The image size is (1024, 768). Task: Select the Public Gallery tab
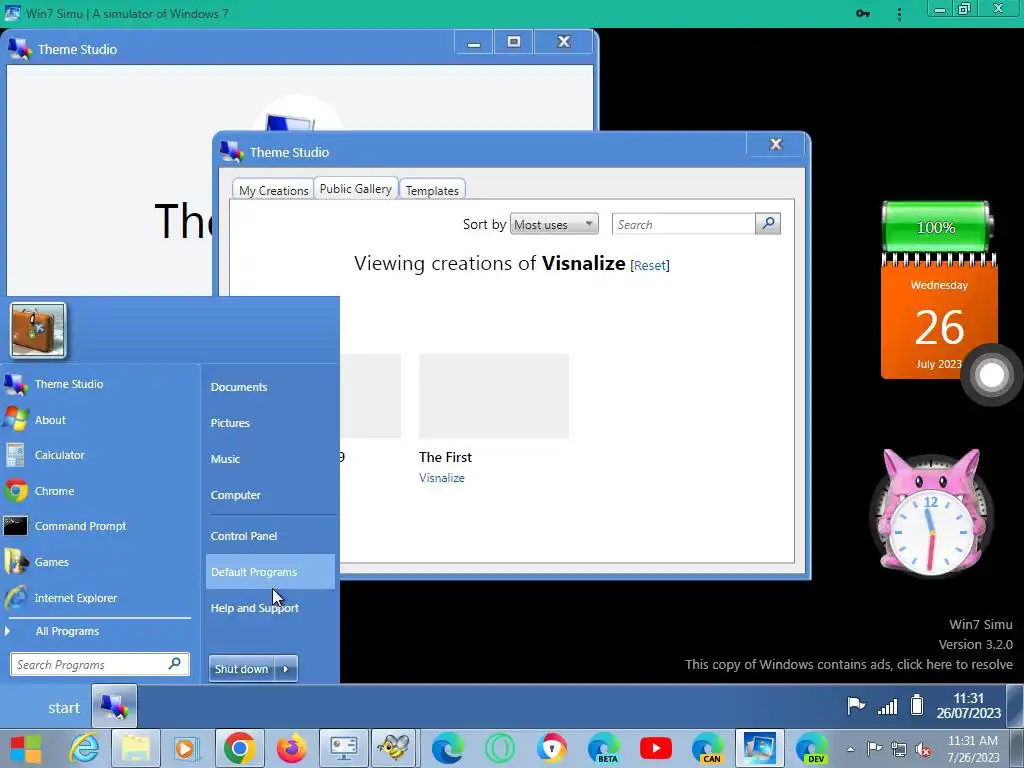[355, 189]
